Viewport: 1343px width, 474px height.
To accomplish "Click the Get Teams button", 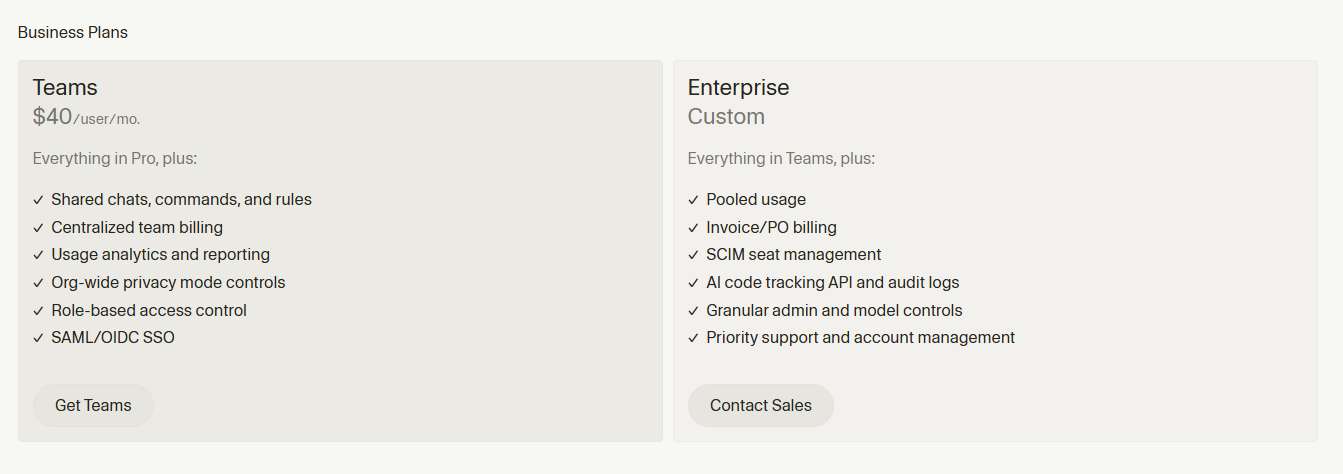I will (93, 406).
